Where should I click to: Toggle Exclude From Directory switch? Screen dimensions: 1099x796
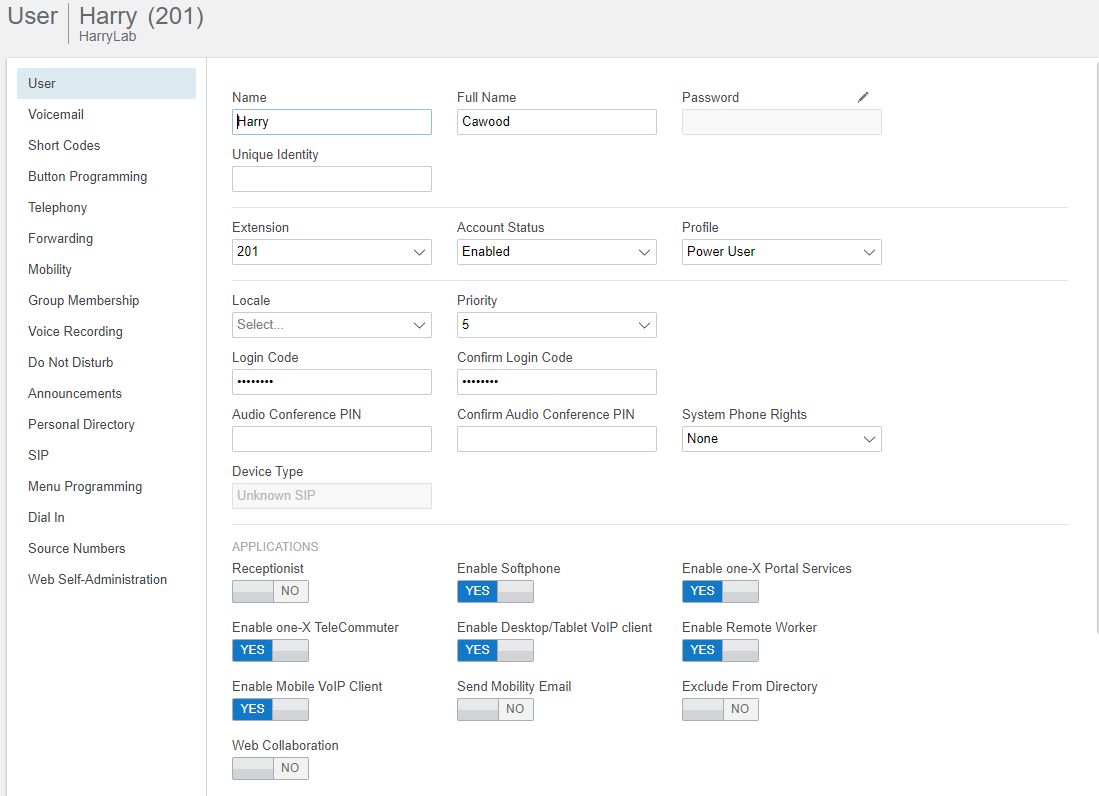pos(720,708)
